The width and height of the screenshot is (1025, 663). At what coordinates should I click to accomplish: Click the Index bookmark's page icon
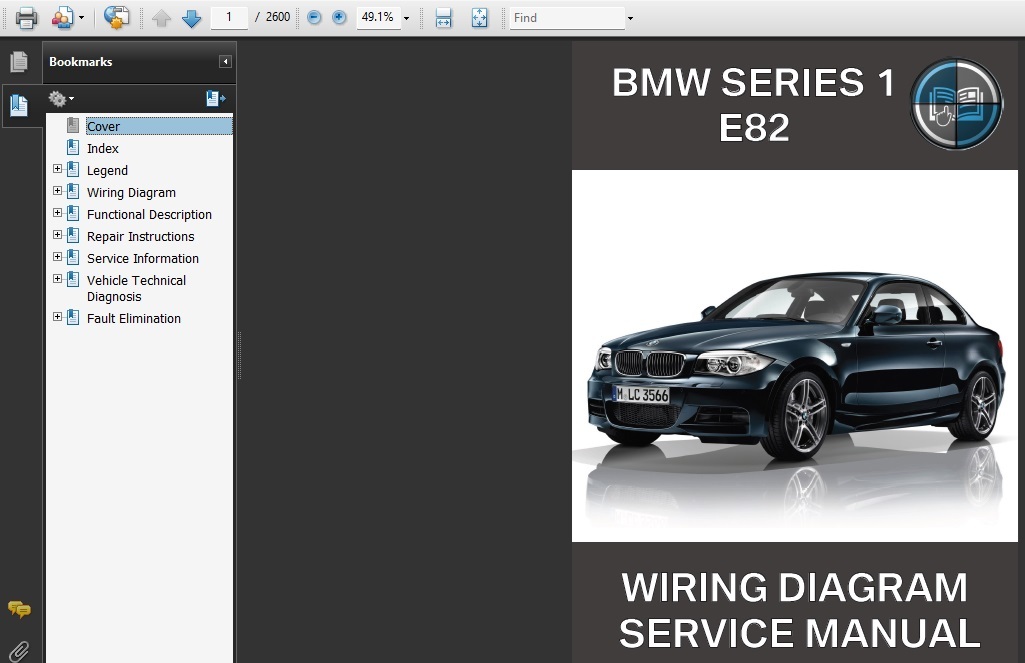point(73,147)
